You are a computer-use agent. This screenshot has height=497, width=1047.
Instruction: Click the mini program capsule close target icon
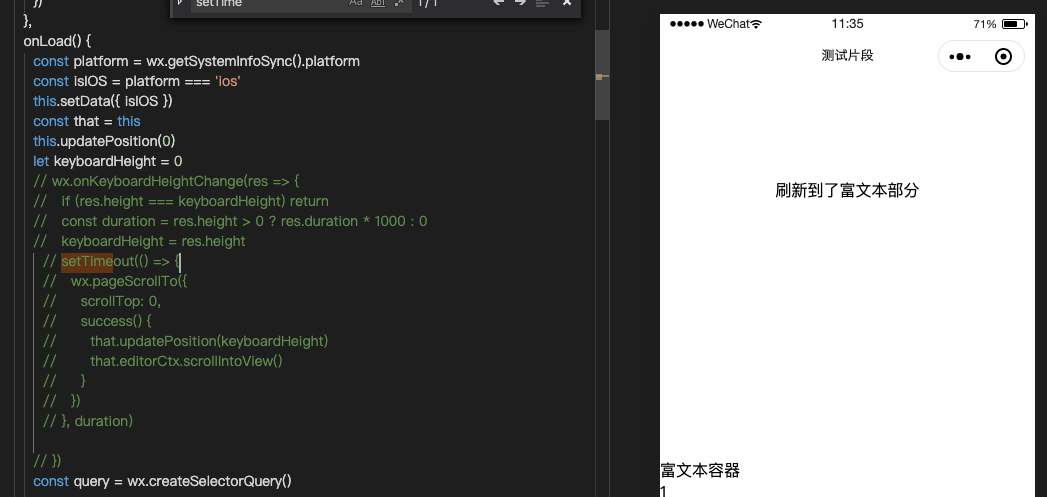click(x=1003, y=57)
